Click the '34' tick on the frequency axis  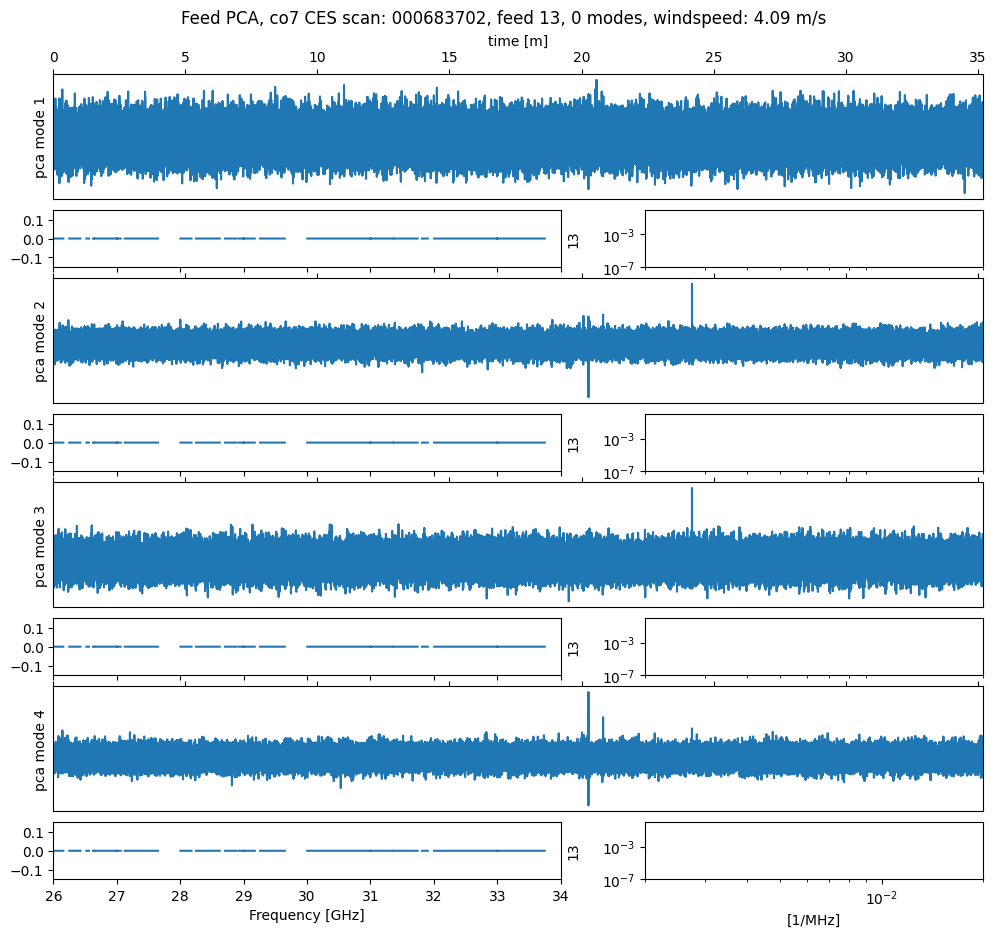(561, 896)
